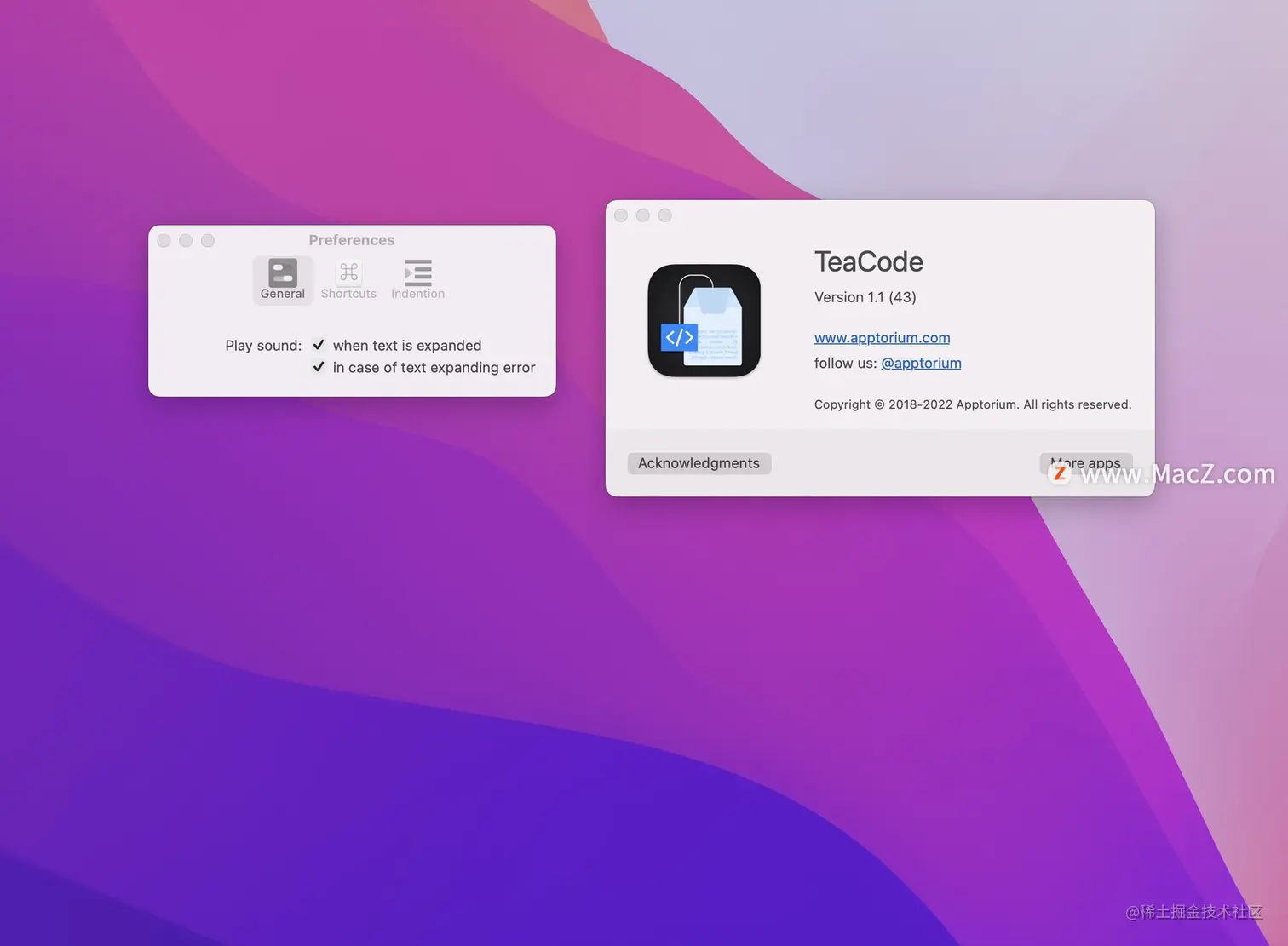Click the TeaCode app icon in About window
The height and width of the screenshot is (946, 1288).
click(x=704, y=320)
